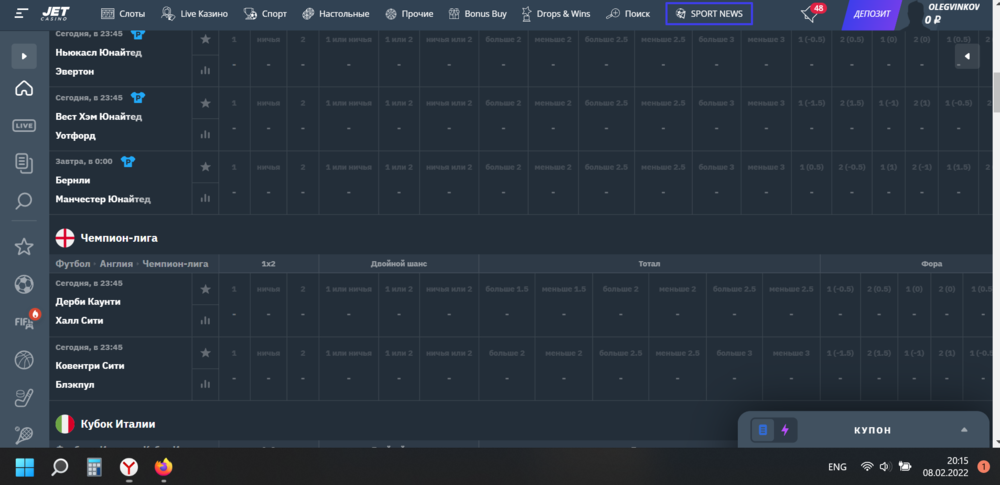Select the tennis racket sport icon
1000x485 pixels.
(24, 435)
